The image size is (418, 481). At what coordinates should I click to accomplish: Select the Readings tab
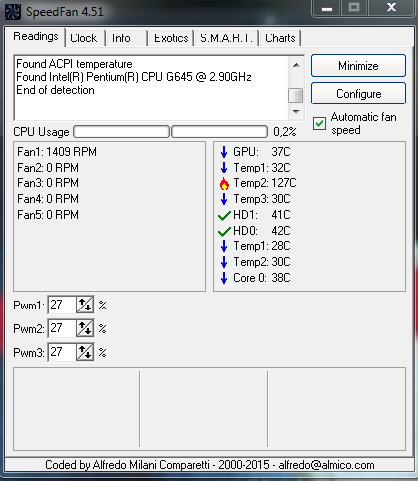[36, 36]
